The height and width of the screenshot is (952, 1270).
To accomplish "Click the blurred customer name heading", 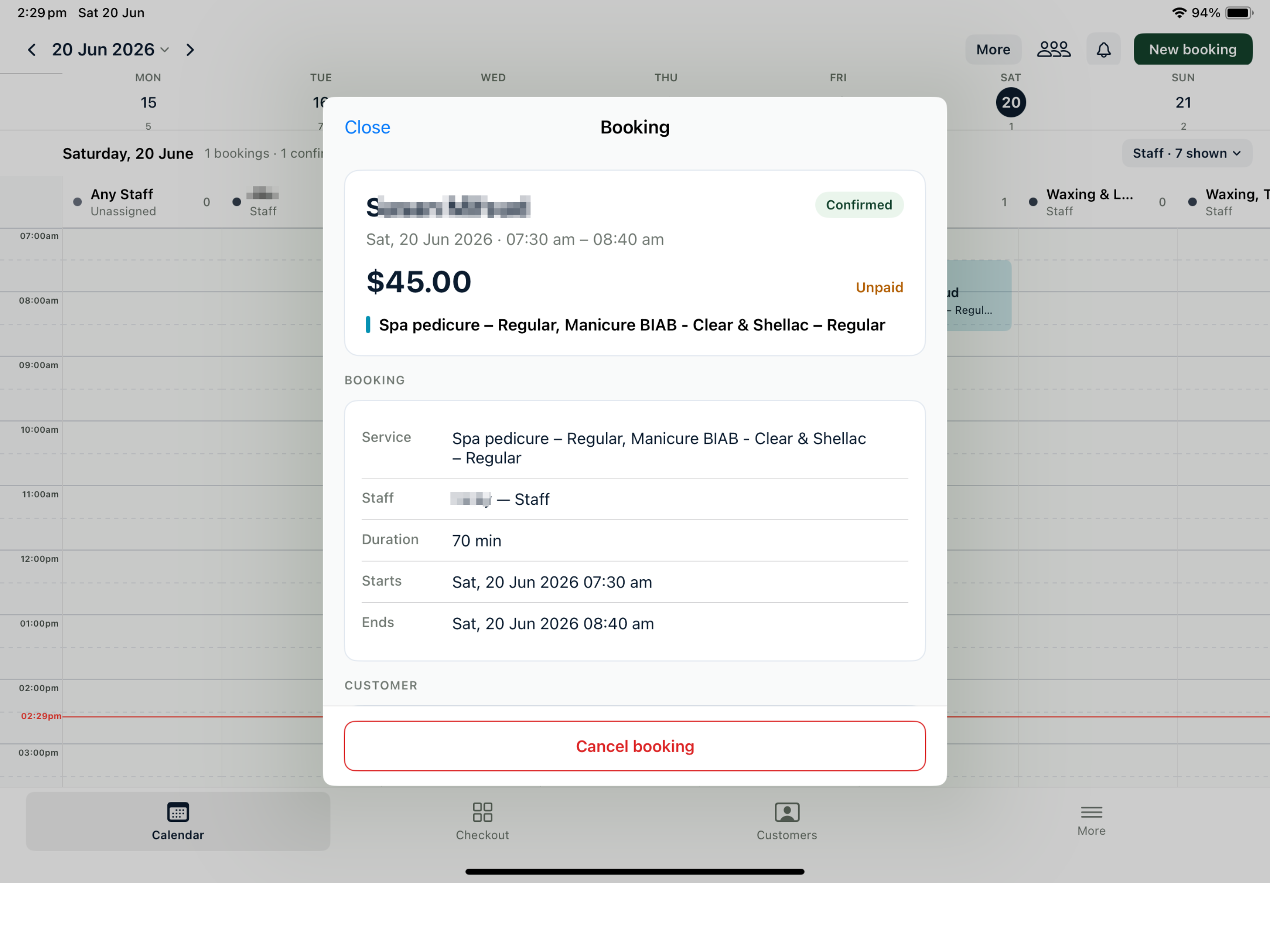I will pos(449,207).
